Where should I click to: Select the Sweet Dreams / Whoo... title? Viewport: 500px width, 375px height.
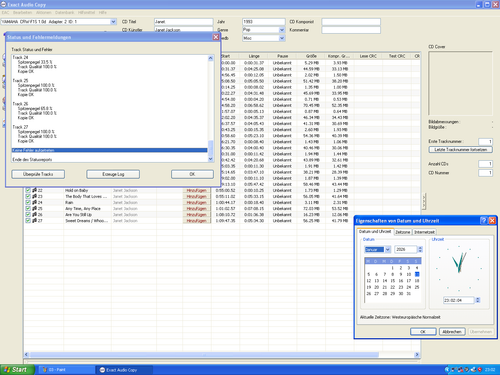(86, 221)
